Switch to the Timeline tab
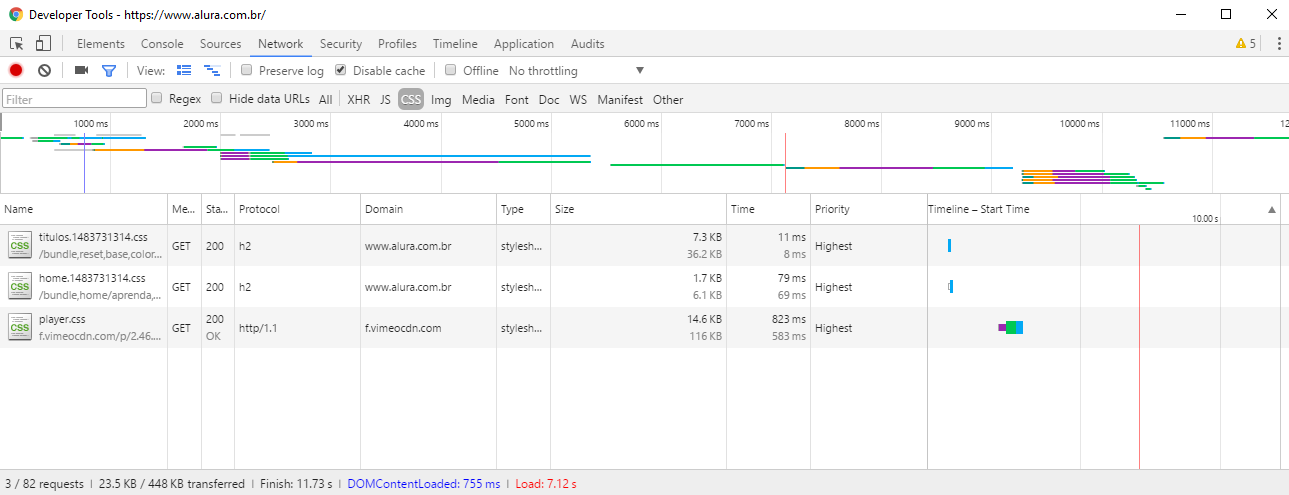This screenshot has width=1289, height=495. [x=455, y=44]
